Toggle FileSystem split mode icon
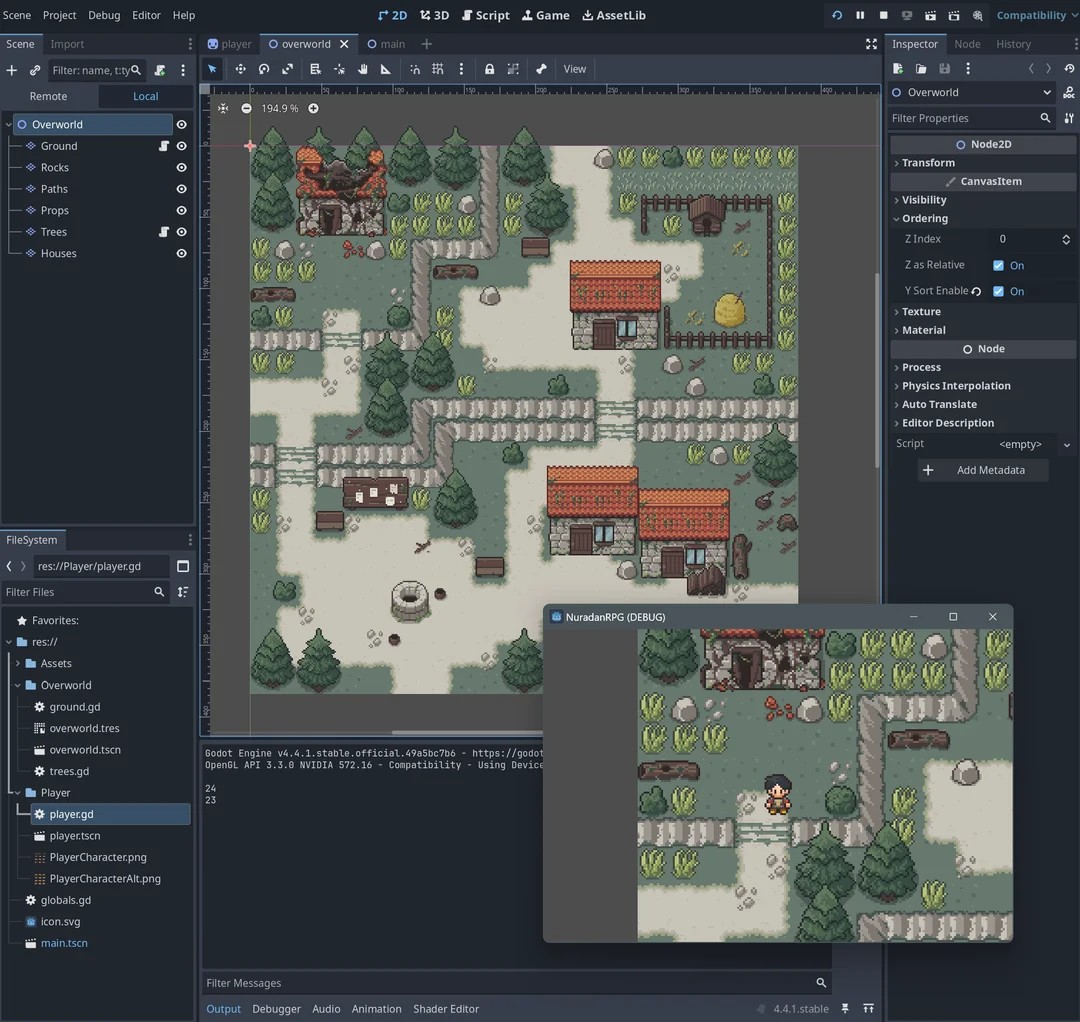1080x1022 pixels. pos(183,566)
